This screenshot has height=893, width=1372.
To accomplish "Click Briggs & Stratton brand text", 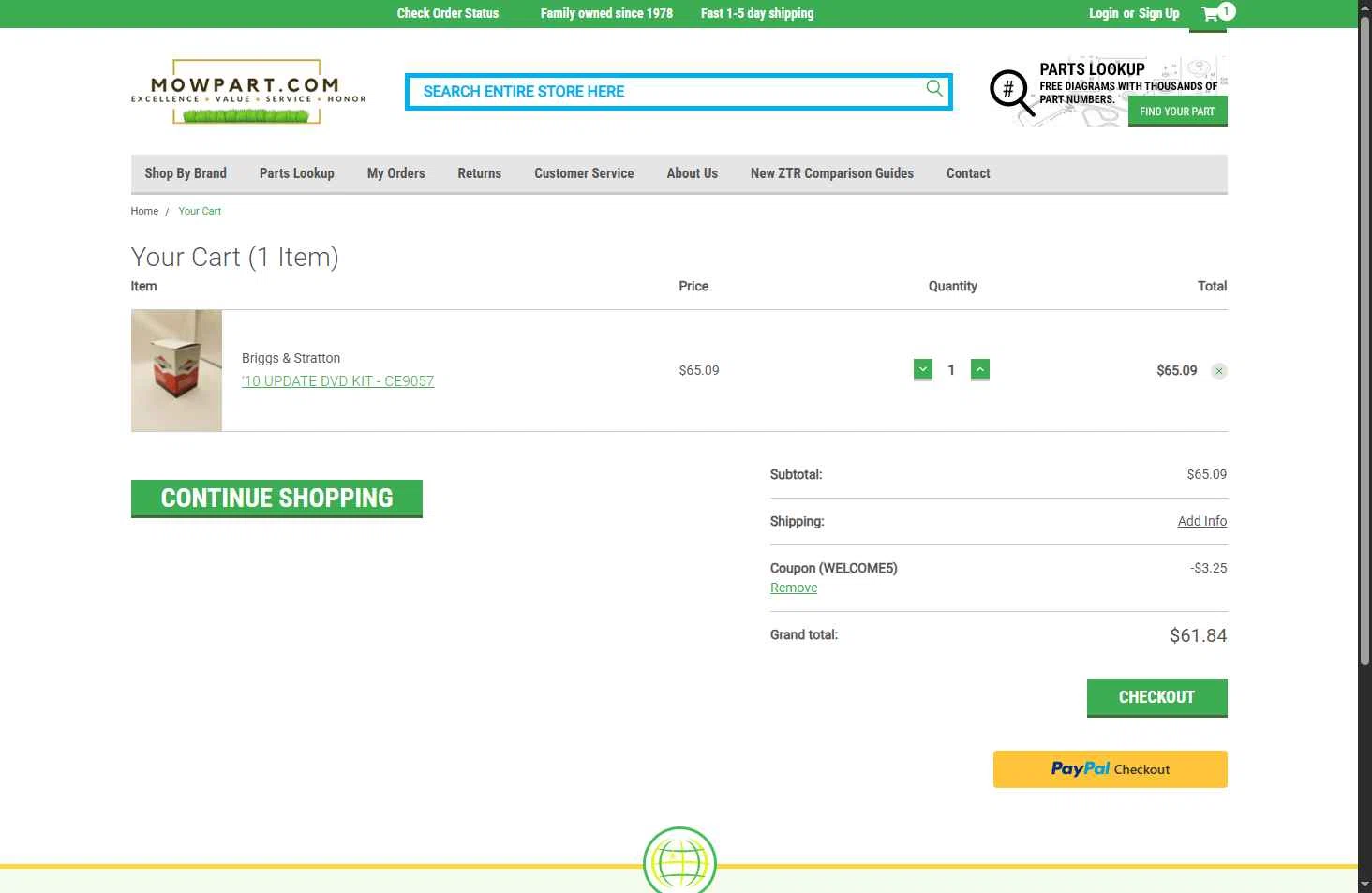I will click(x=291, y=358).
